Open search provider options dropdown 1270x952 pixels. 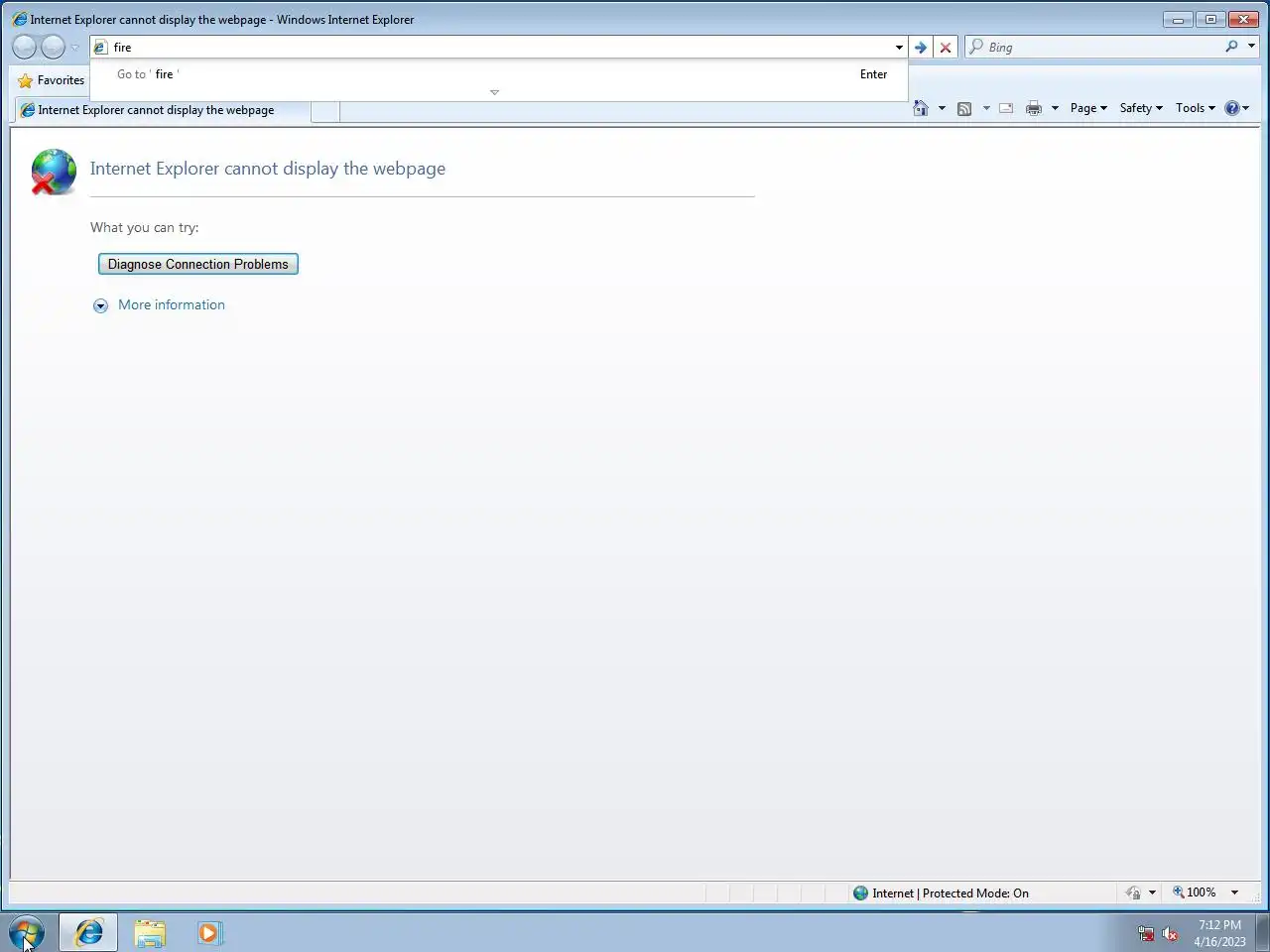[1251, 47]
